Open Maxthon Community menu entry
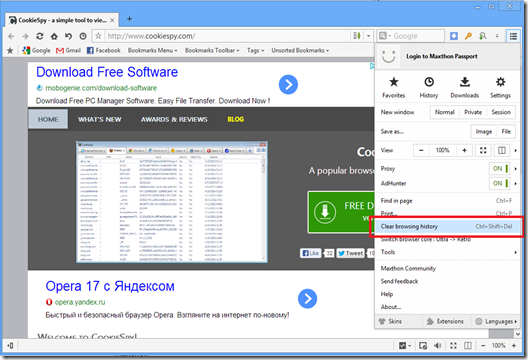The height and width of the screenshot is (360, 528). point(447,268)
